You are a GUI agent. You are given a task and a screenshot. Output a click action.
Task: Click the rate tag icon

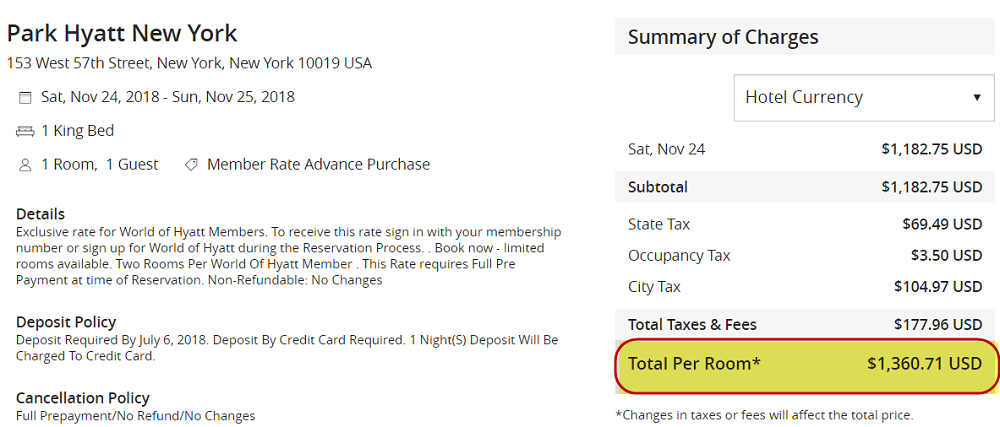190,165
